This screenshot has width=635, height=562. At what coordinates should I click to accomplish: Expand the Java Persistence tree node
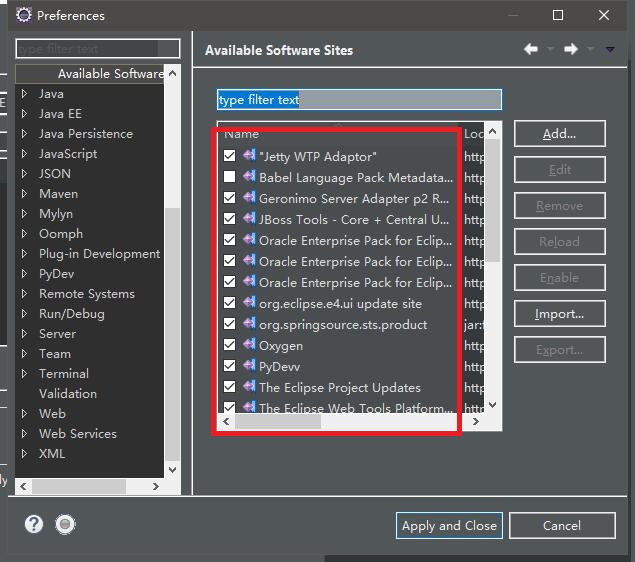click(24, 134)
